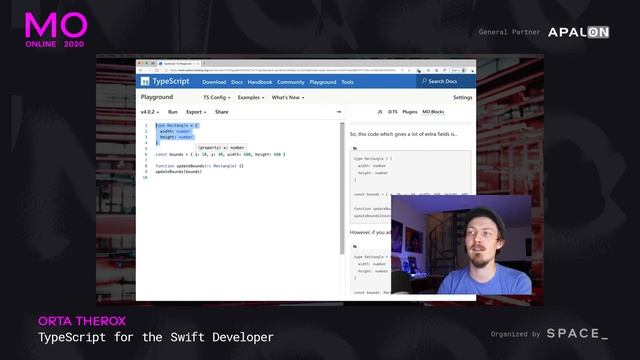Viewport: 640px width, 360px height.
Task: Go to the Handbook link
Action: [260, 82]
